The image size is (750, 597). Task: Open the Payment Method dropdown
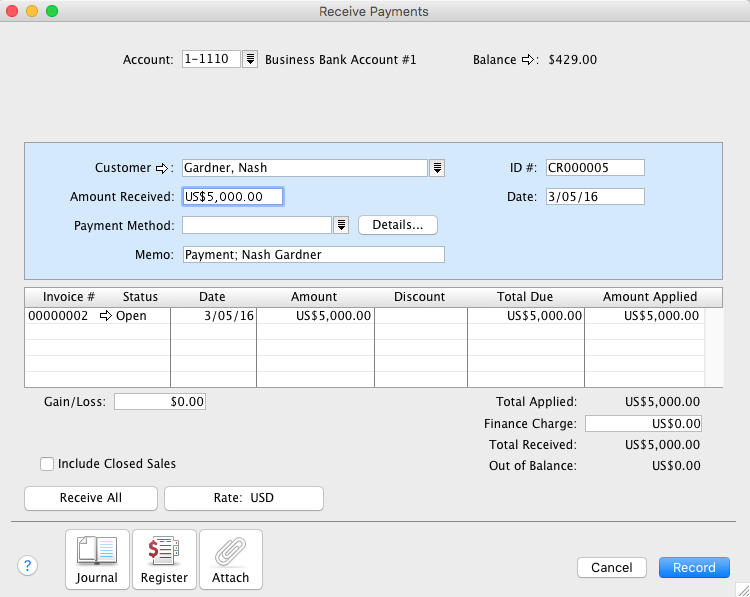click(x=341, y=225)
